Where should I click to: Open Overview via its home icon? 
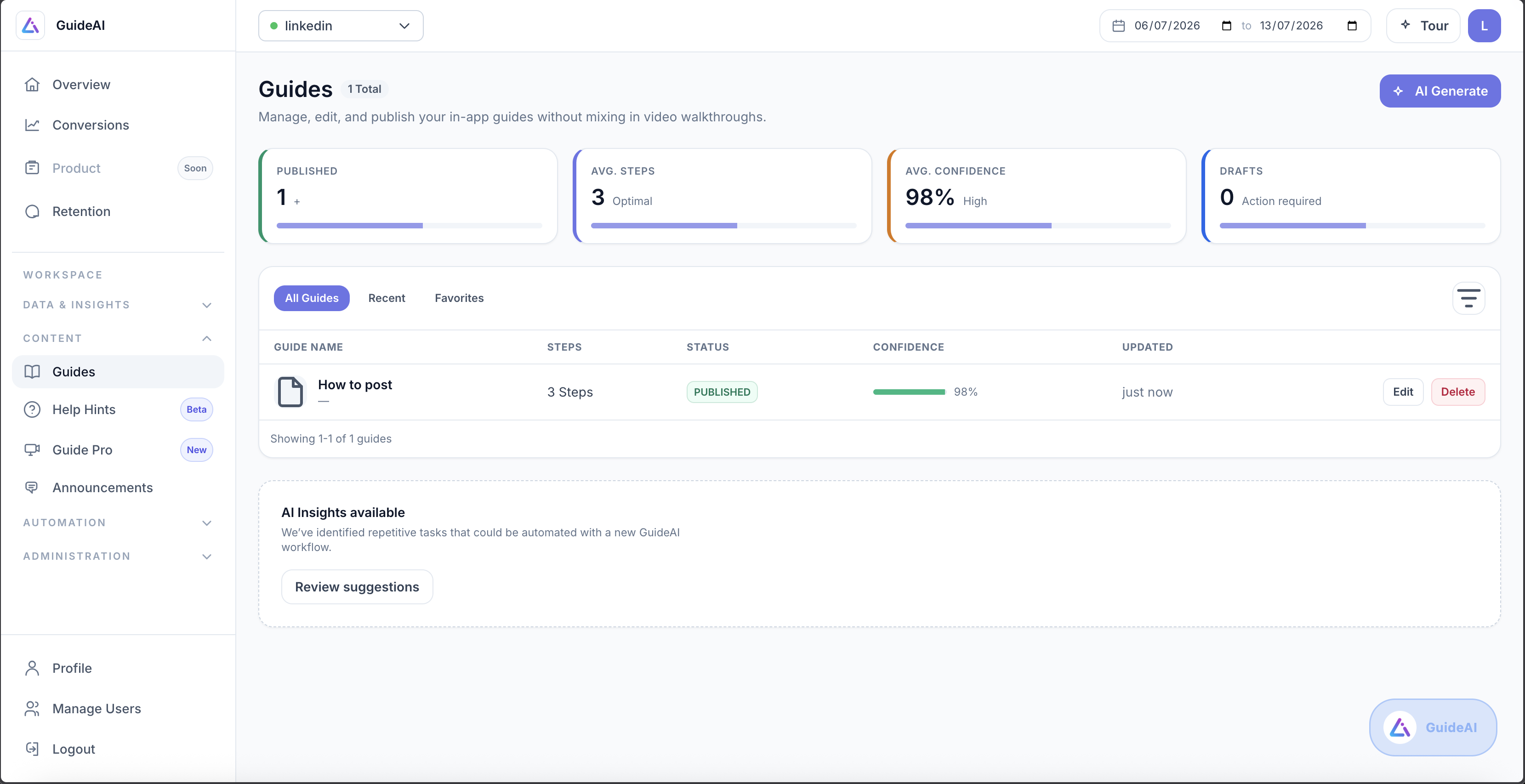[x=32, y=85]
